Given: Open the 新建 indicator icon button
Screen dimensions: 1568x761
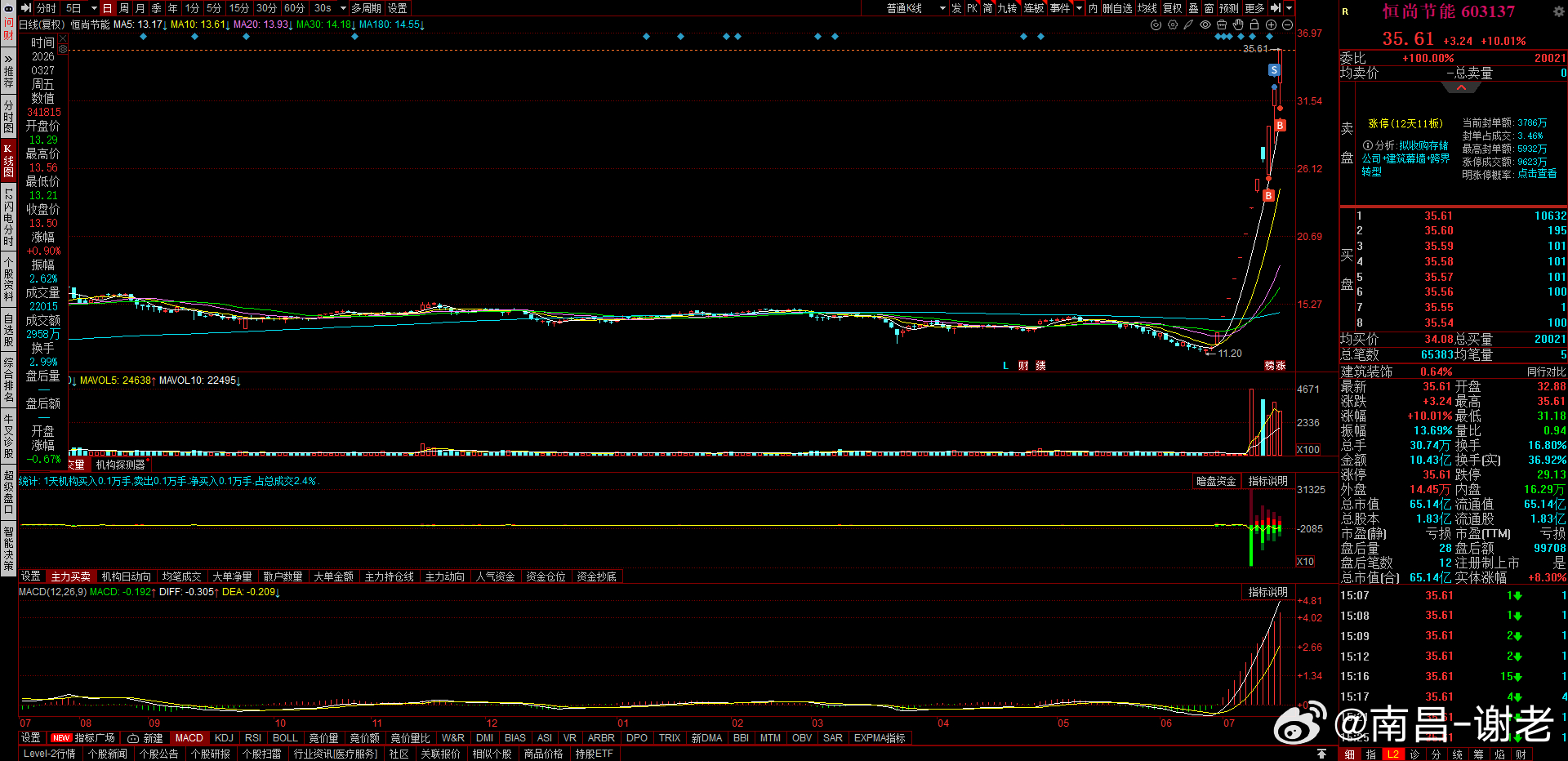Looking at the screenshot, I should (x=145, y=738).
